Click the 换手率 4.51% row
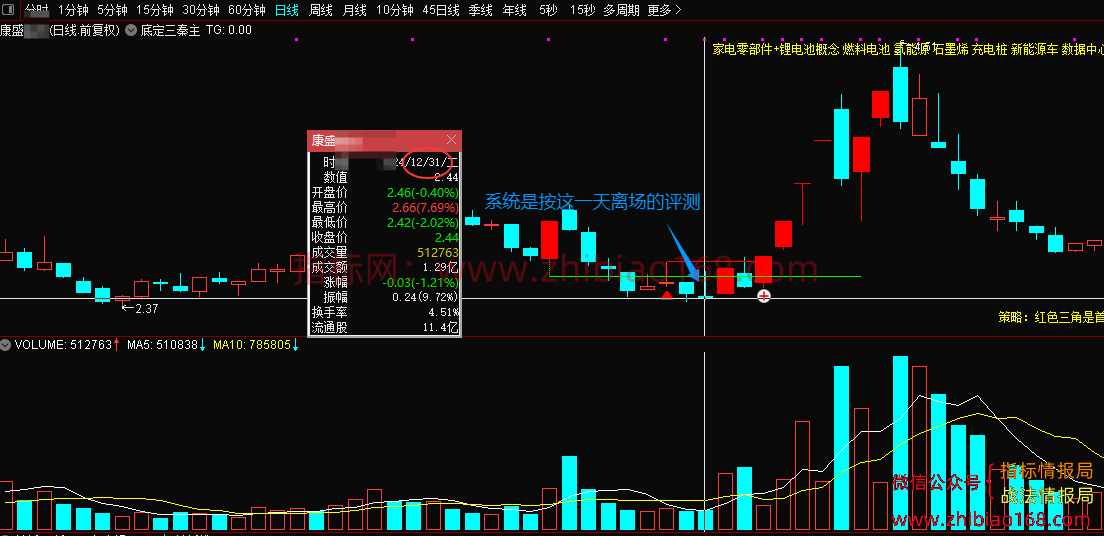The image size is (1104, 536). pos(385,312)
